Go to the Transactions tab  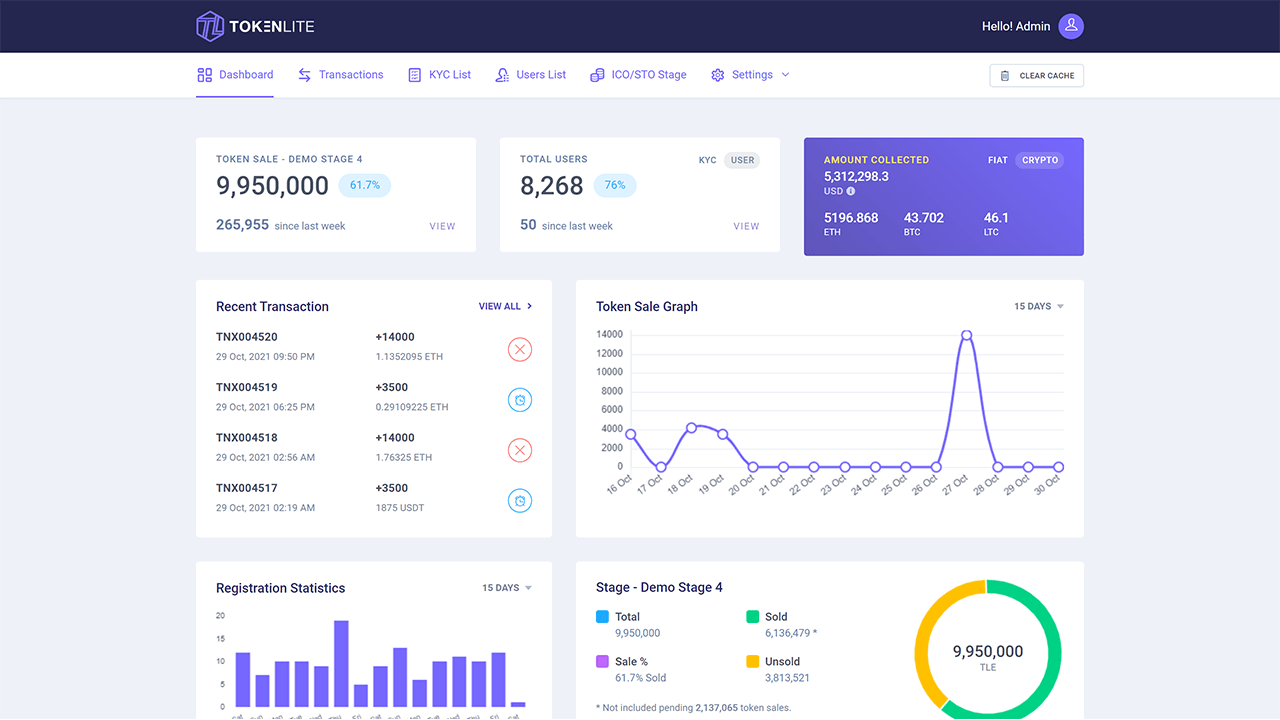[x=341, y=75]
